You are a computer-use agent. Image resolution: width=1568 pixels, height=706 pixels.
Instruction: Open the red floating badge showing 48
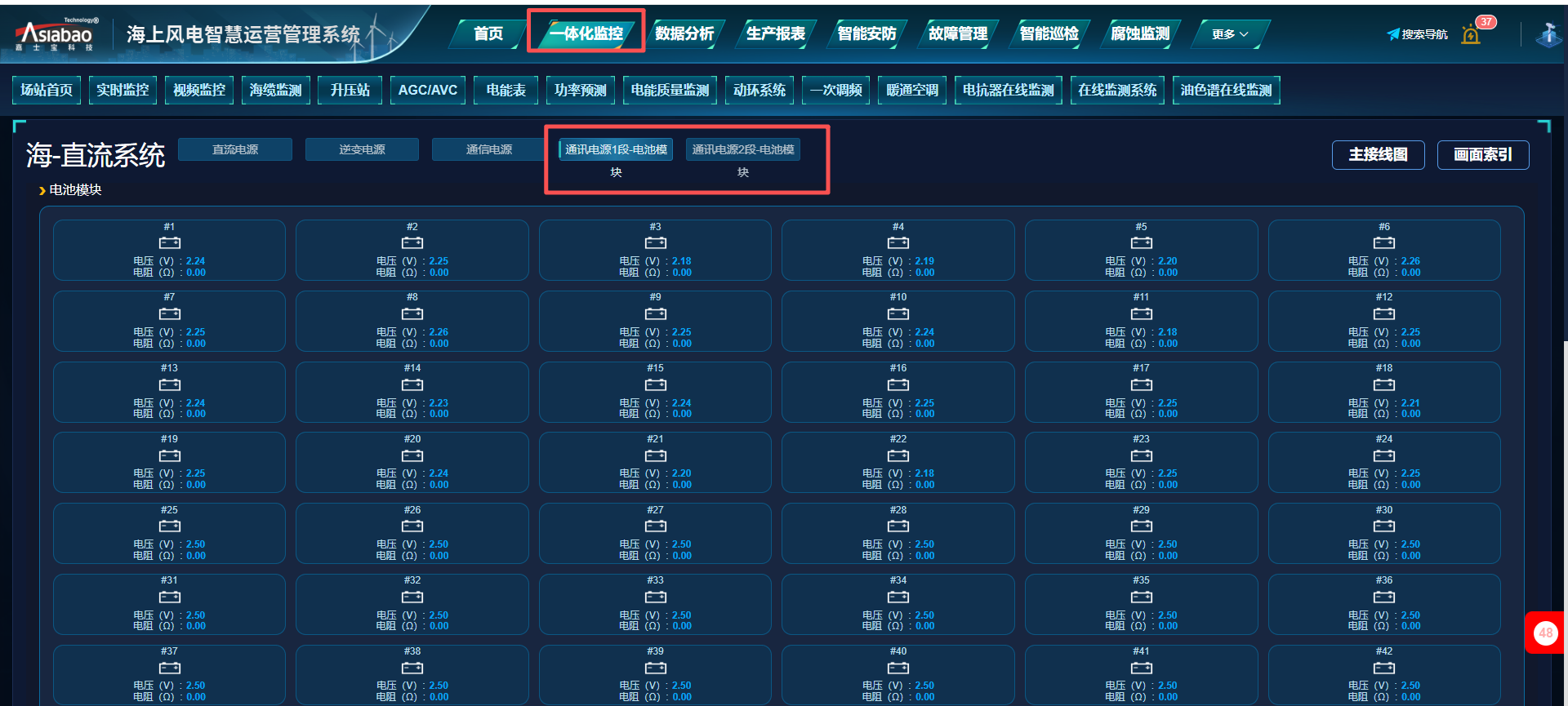[x=1545, y=633]
